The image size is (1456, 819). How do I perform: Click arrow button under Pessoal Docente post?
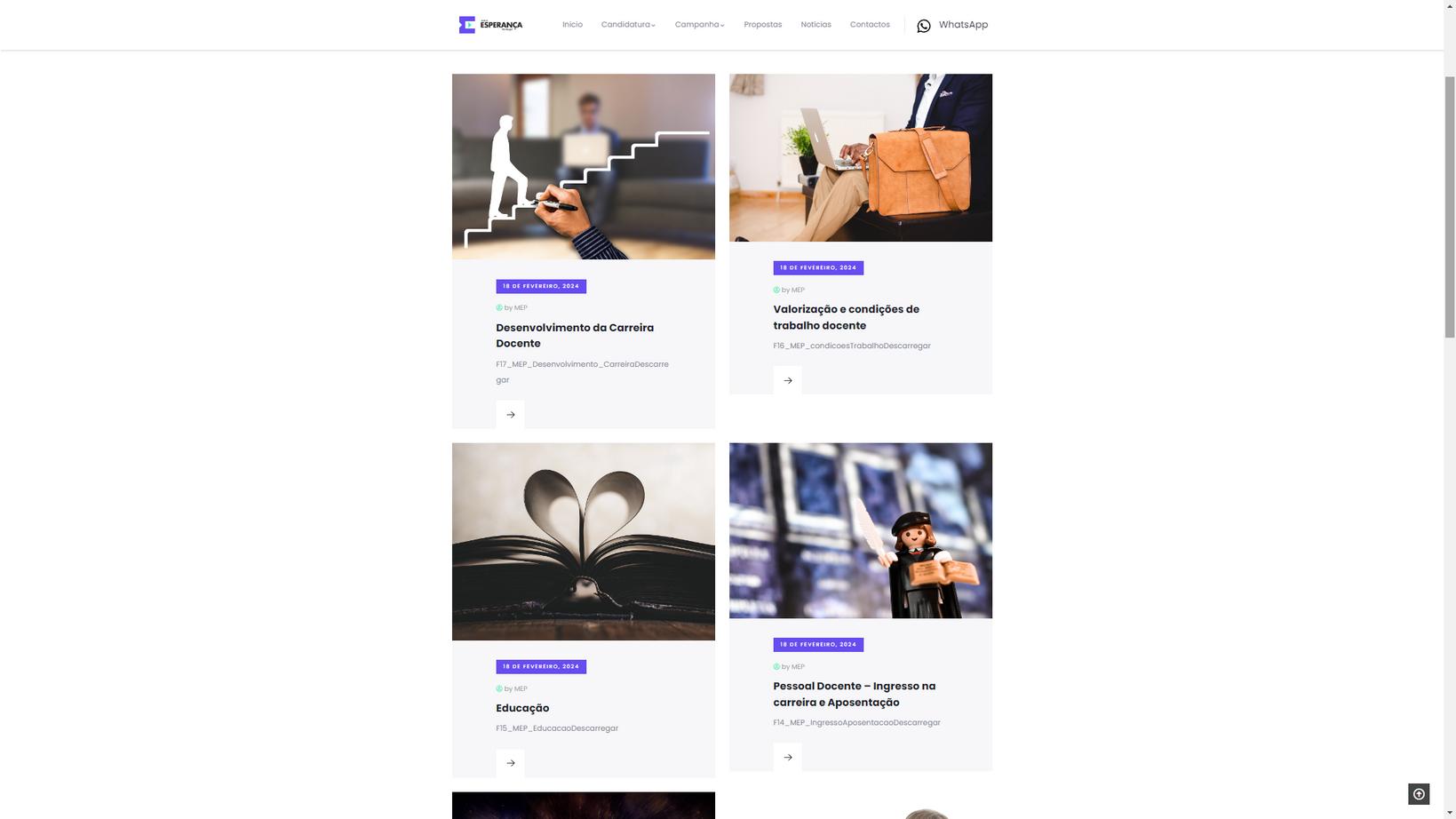787,757
